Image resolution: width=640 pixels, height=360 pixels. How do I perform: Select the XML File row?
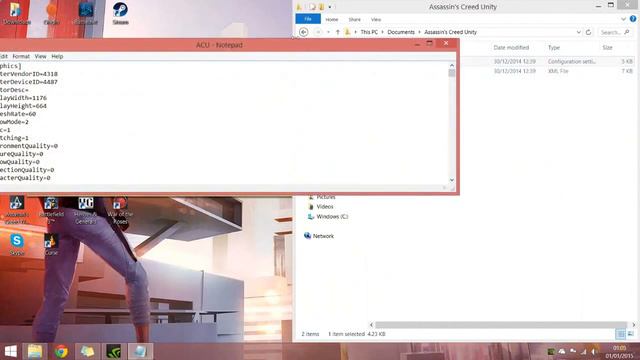pos(547,71)
